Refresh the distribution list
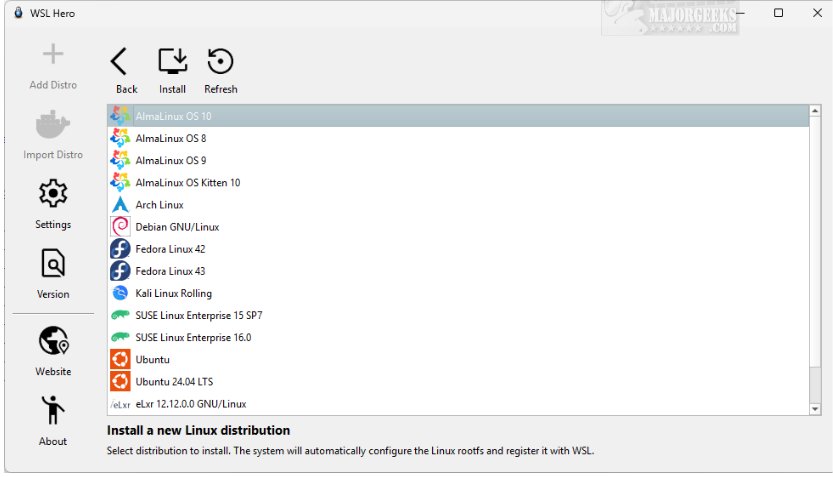Image resolution: width=833 pixels, height=477 pixels. [220, 71]
